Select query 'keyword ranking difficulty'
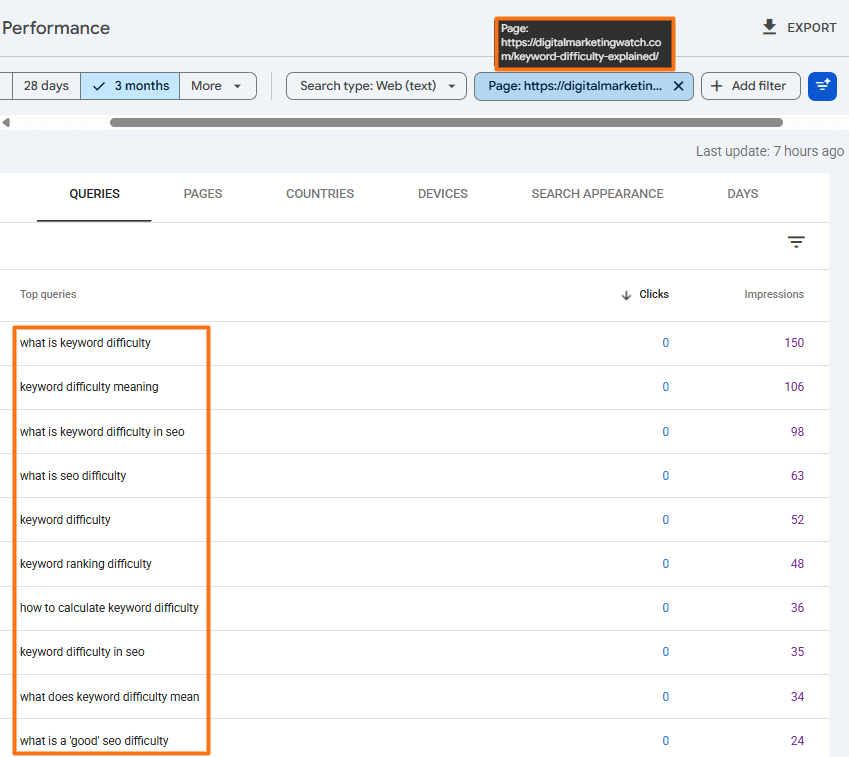The height and width of the screenshot is (757, 849). click(x=86, y=564)
